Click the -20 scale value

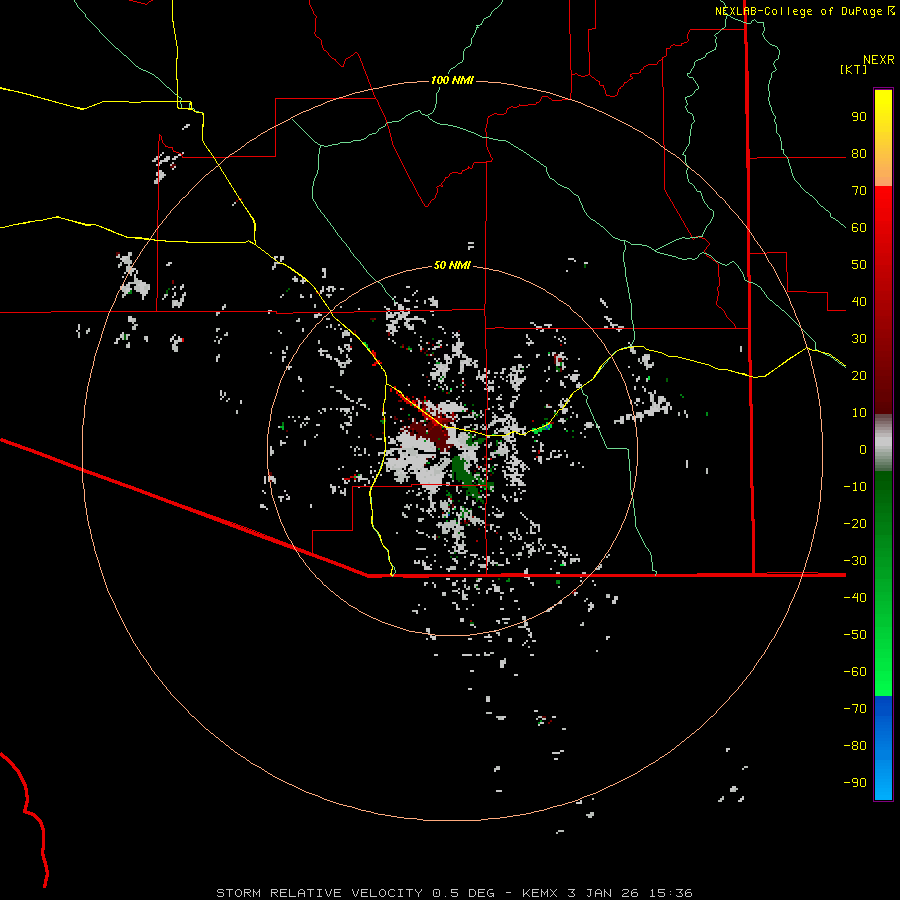click(x=855, y=523)
